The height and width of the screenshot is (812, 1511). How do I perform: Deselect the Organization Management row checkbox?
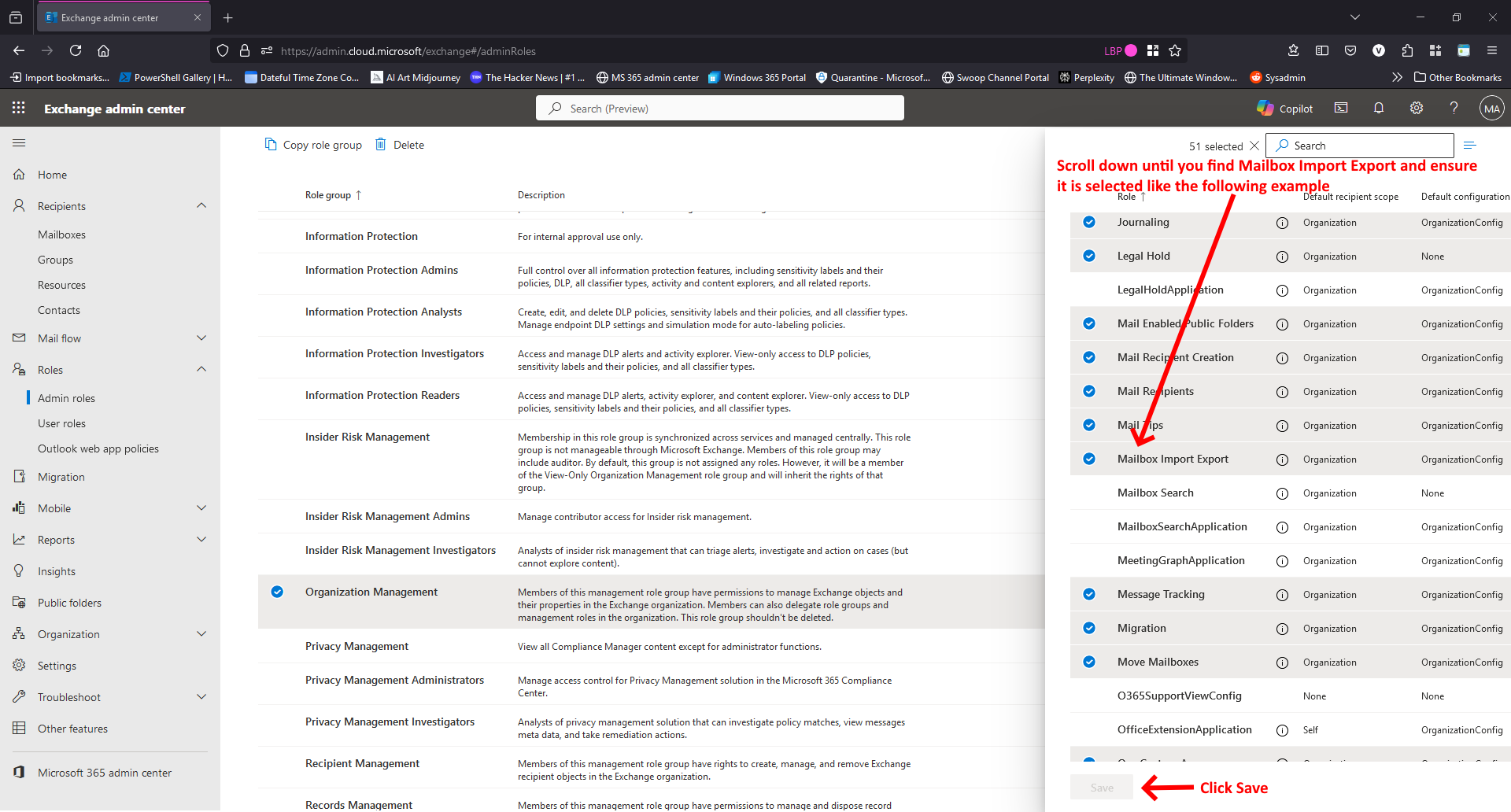[x=277, y=592]
